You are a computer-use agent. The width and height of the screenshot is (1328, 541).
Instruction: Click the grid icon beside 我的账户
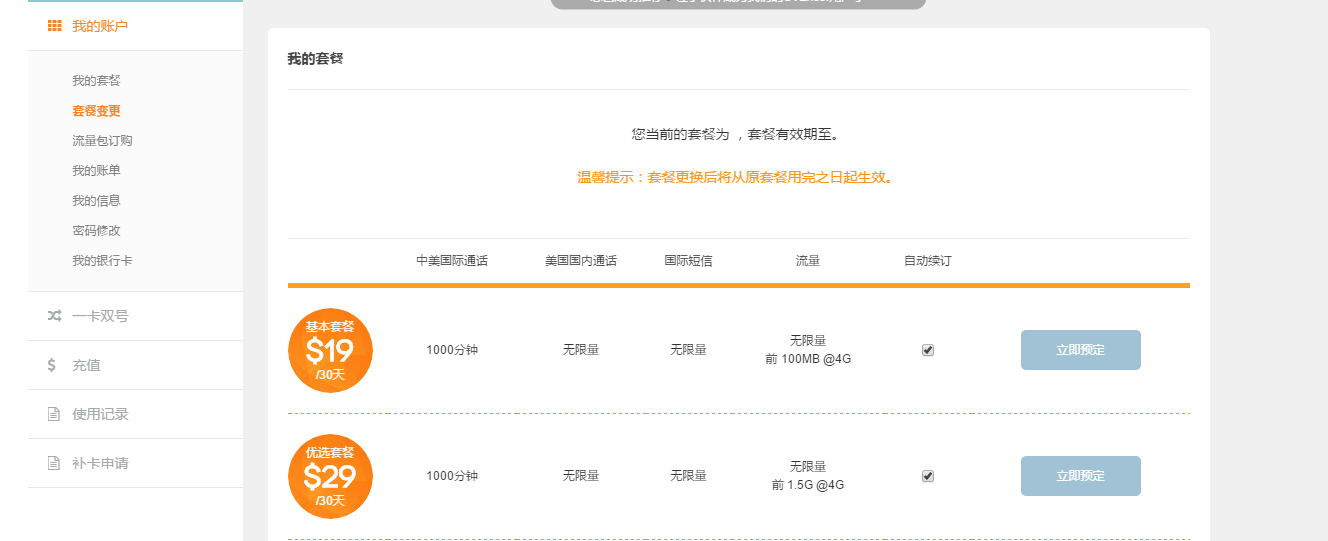click(x=54, y=26)
